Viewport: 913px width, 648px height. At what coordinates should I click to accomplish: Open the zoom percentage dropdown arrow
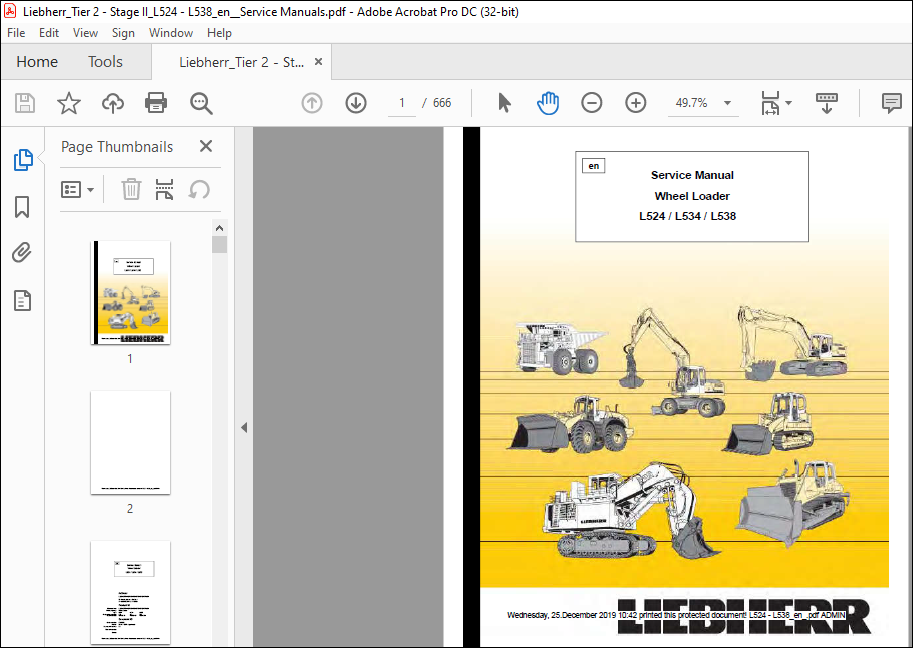727,103
